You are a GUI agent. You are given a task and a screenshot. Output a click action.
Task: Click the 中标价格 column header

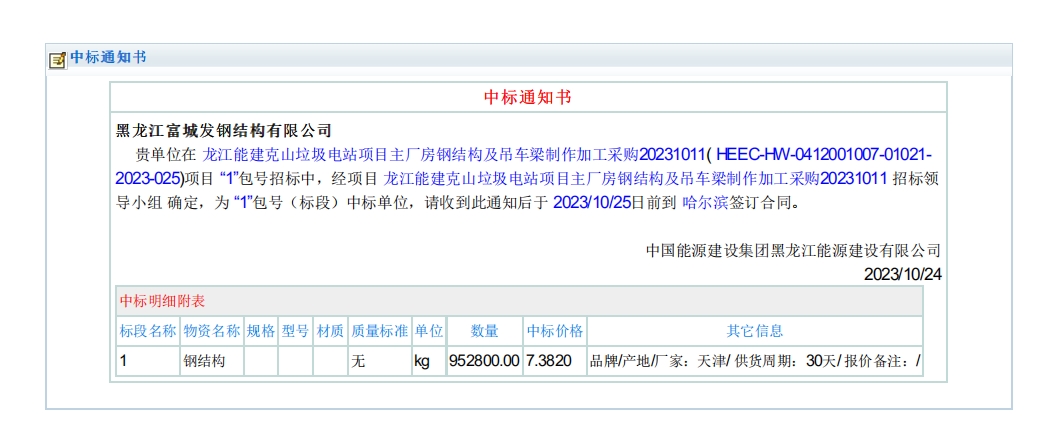pos(555,331)
